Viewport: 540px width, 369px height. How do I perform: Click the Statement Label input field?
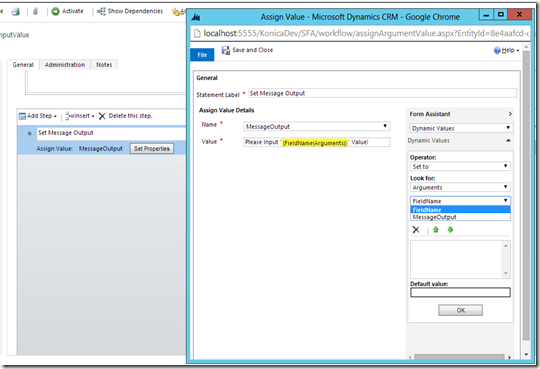382,93
